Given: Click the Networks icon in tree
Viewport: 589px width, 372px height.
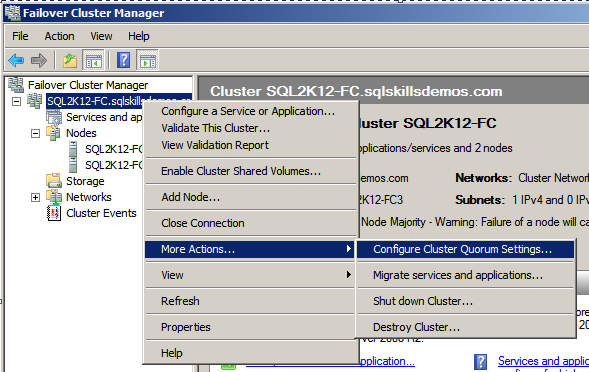Looking at the screenshot, I should pyautogui.click(x=54, y=197).
